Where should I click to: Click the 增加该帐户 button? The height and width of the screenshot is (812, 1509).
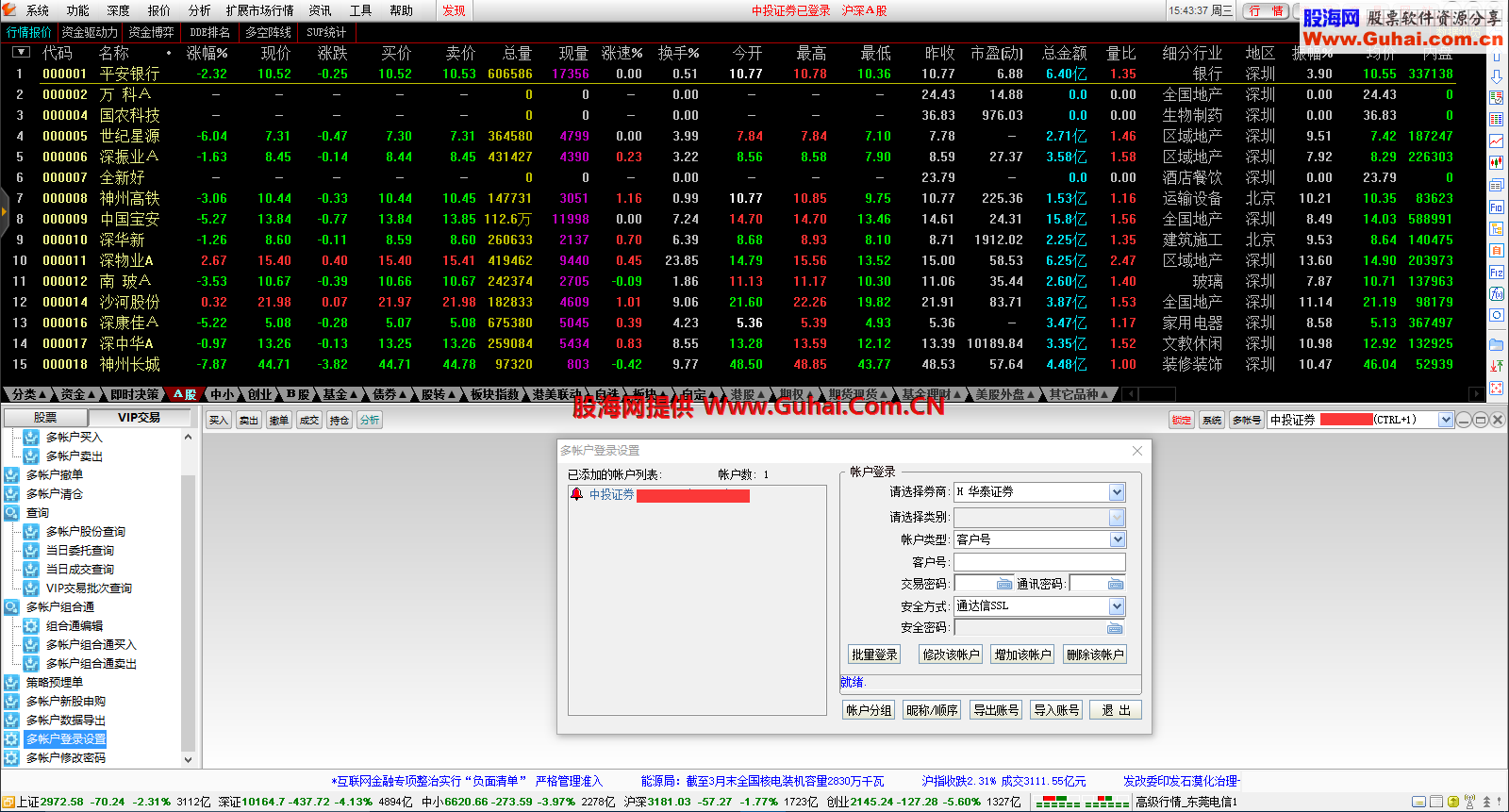[1022, 655]
